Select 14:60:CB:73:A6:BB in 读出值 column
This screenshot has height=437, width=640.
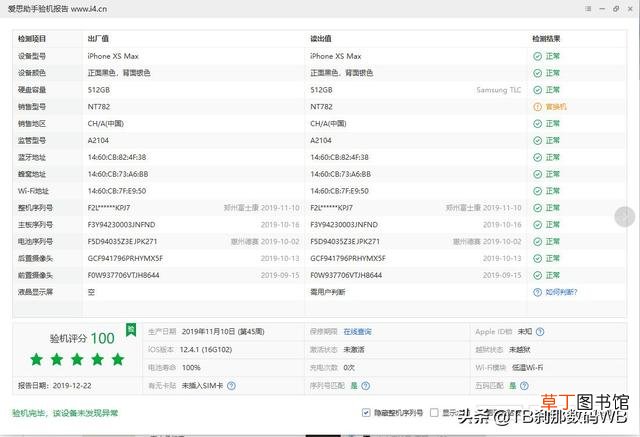[340, 174]
